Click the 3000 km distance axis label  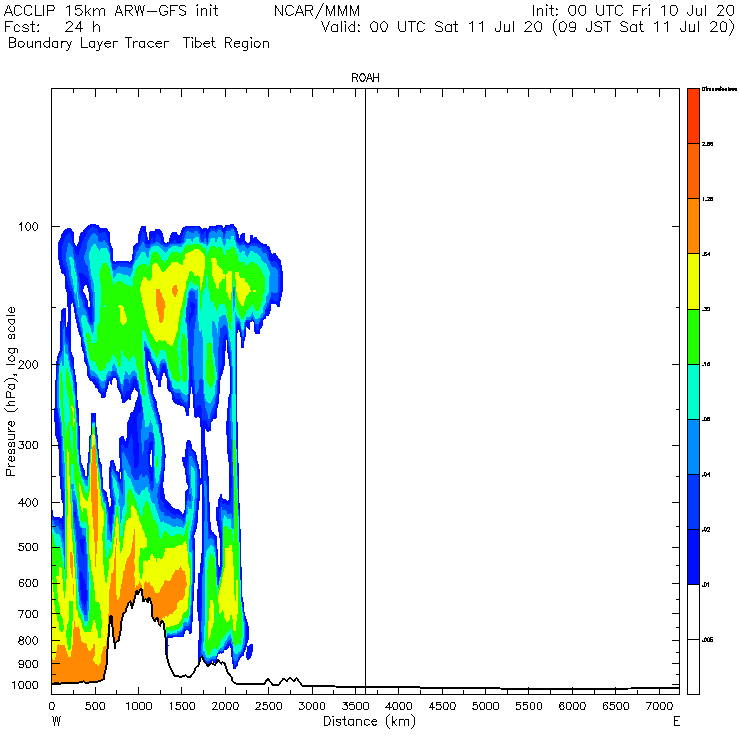tap(312, 706)
